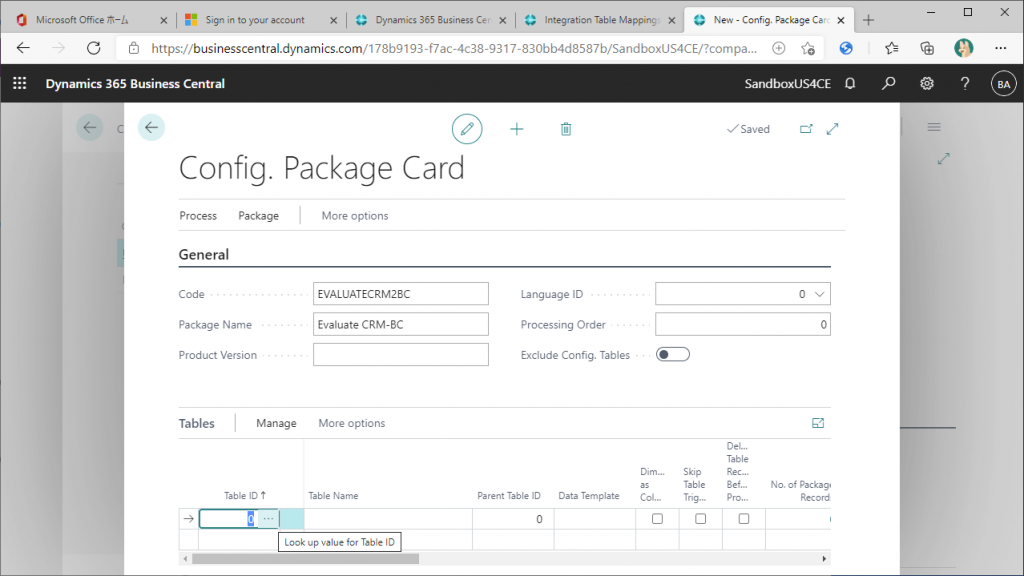Click the browser back button
The width and height of the screenshot is (1024, 576).
(x=24, y=48)
